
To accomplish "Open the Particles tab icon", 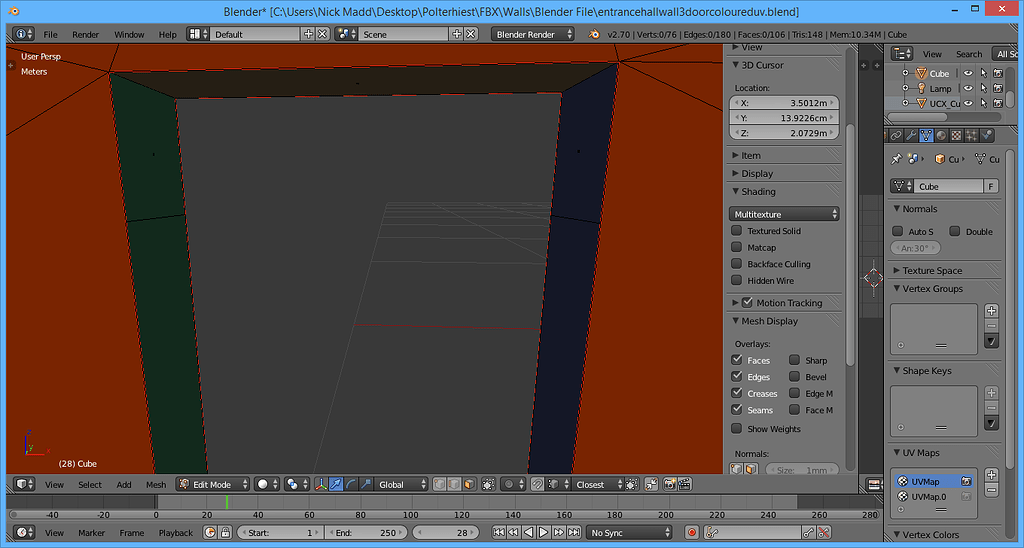I will (971, 136).
